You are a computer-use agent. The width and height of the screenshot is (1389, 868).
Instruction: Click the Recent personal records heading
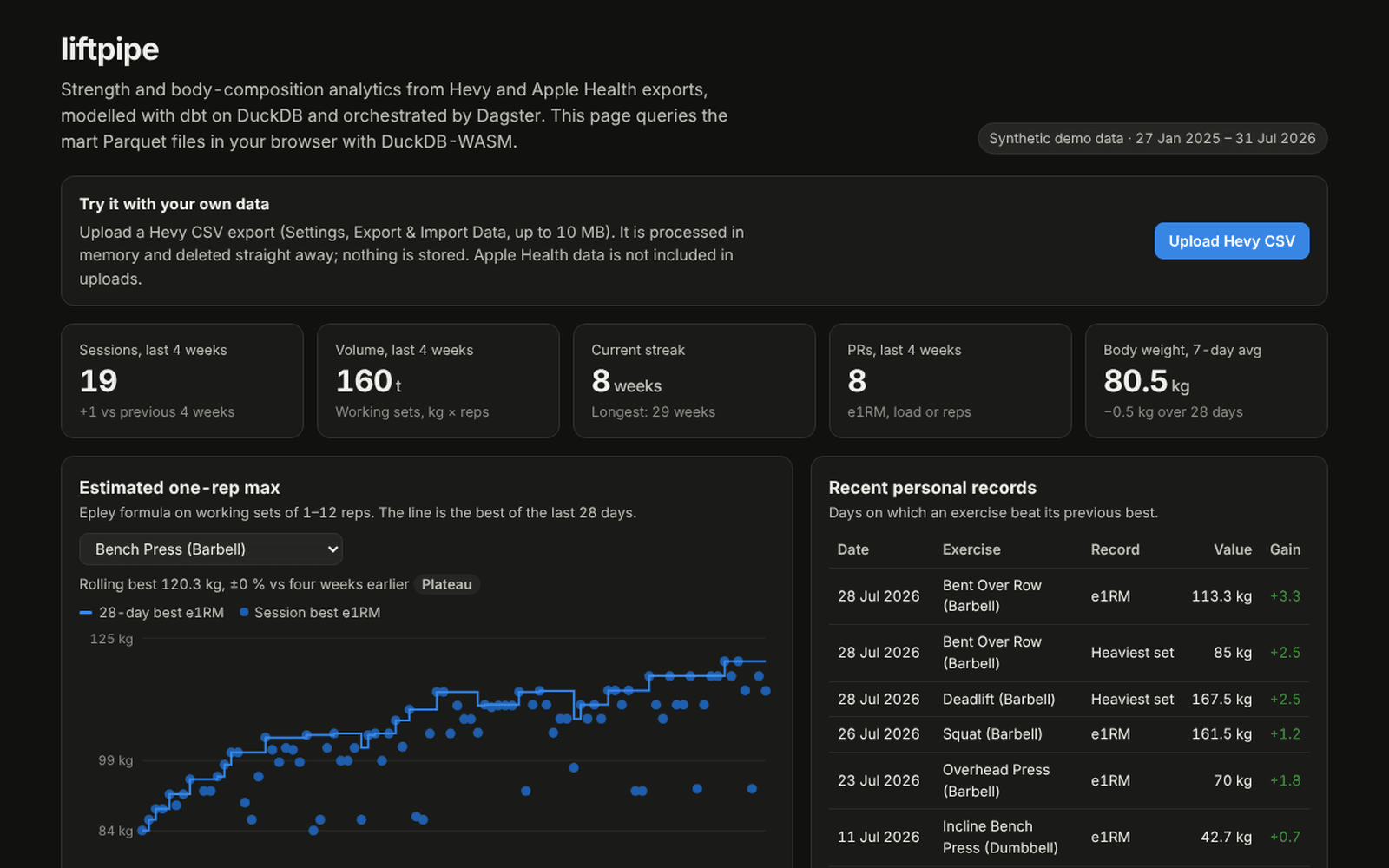pyautogui.click(x=932, y=488)
